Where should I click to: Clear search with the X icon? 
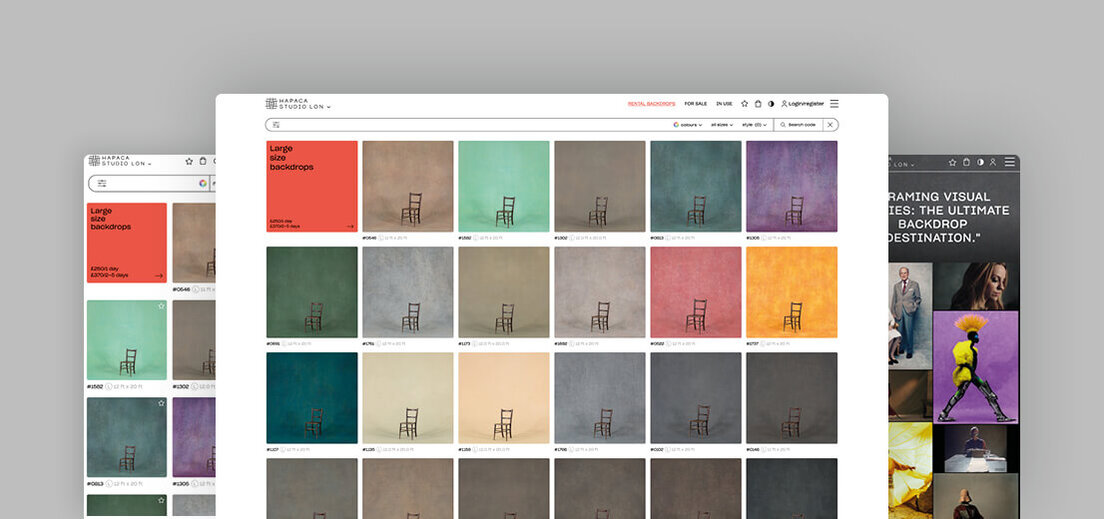point(830,125)
